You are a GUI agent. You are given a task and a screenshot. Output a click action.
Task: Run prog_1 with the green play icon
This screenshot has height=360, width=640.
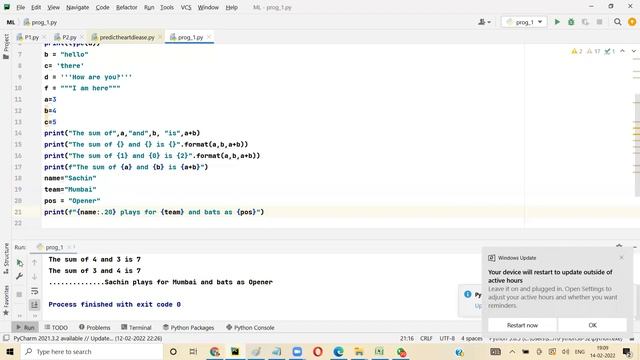557,22
